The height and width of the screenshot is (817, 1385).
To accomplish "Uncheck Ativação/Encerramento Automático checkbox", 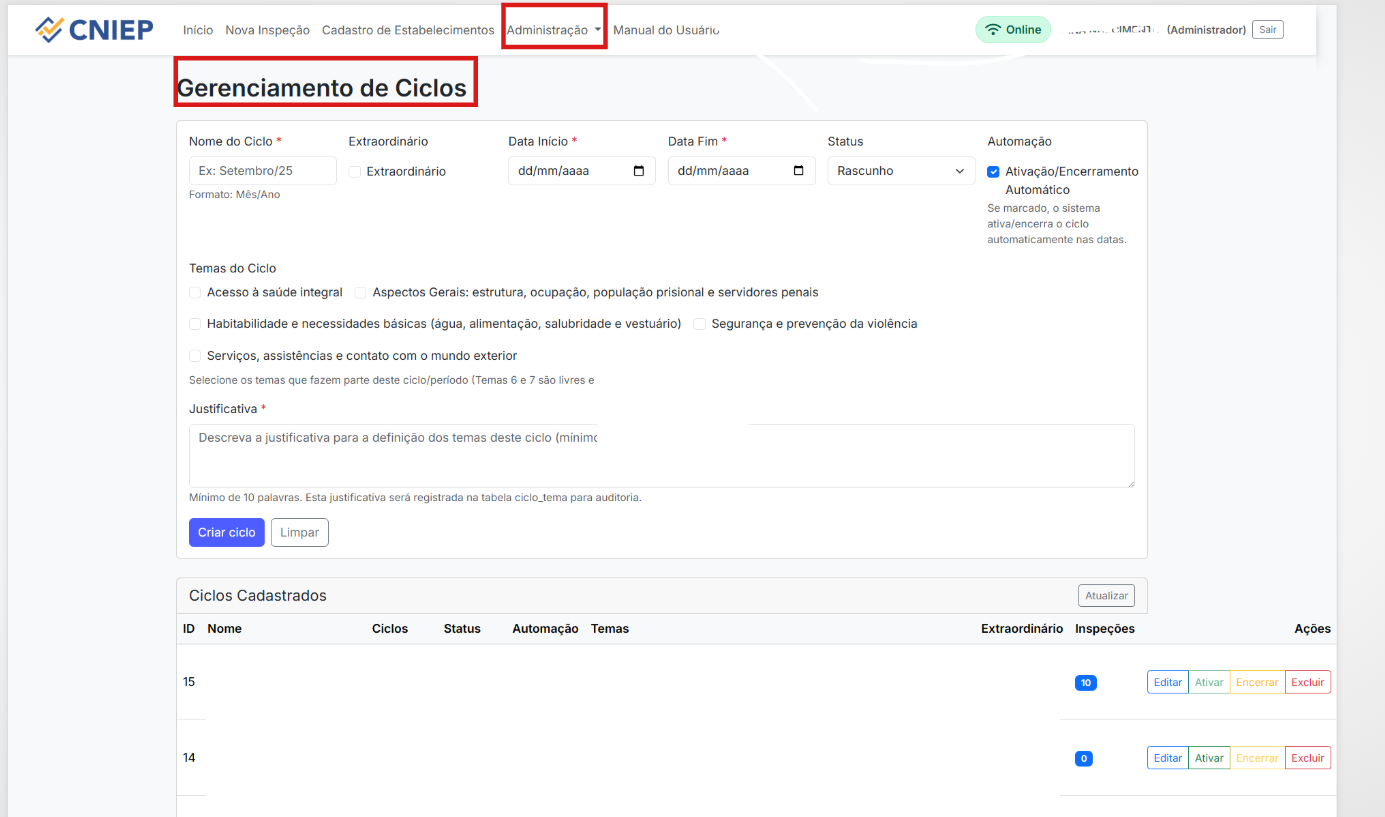I will 993,172.
